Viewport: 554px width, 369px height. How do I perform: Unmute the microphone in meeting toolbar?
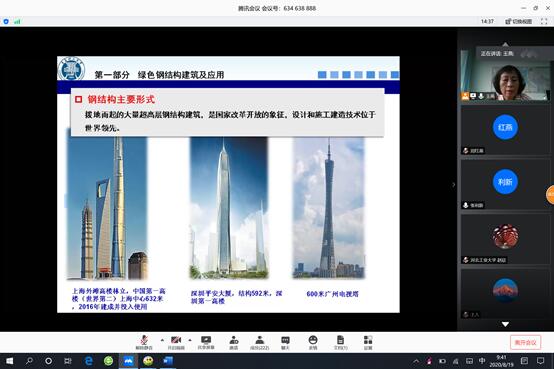144,342
